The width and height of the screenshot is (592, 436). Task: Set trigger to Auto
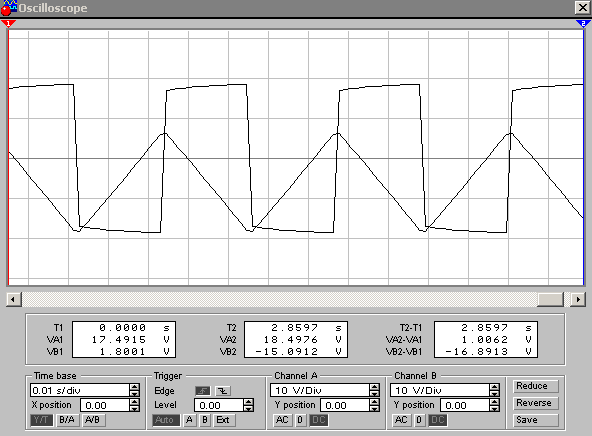[x=165, y=420]
